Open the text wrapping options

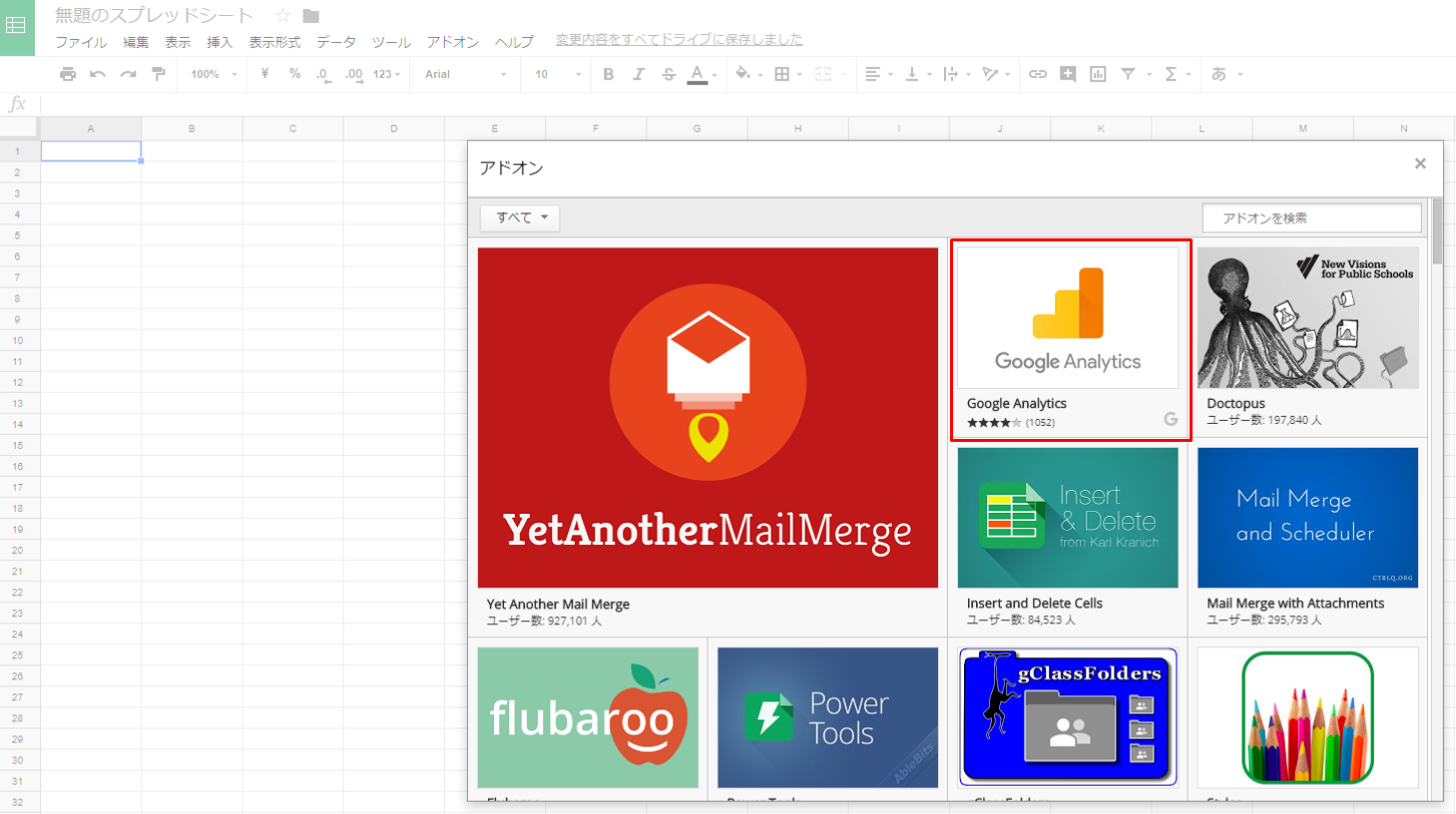click(956, 74)
